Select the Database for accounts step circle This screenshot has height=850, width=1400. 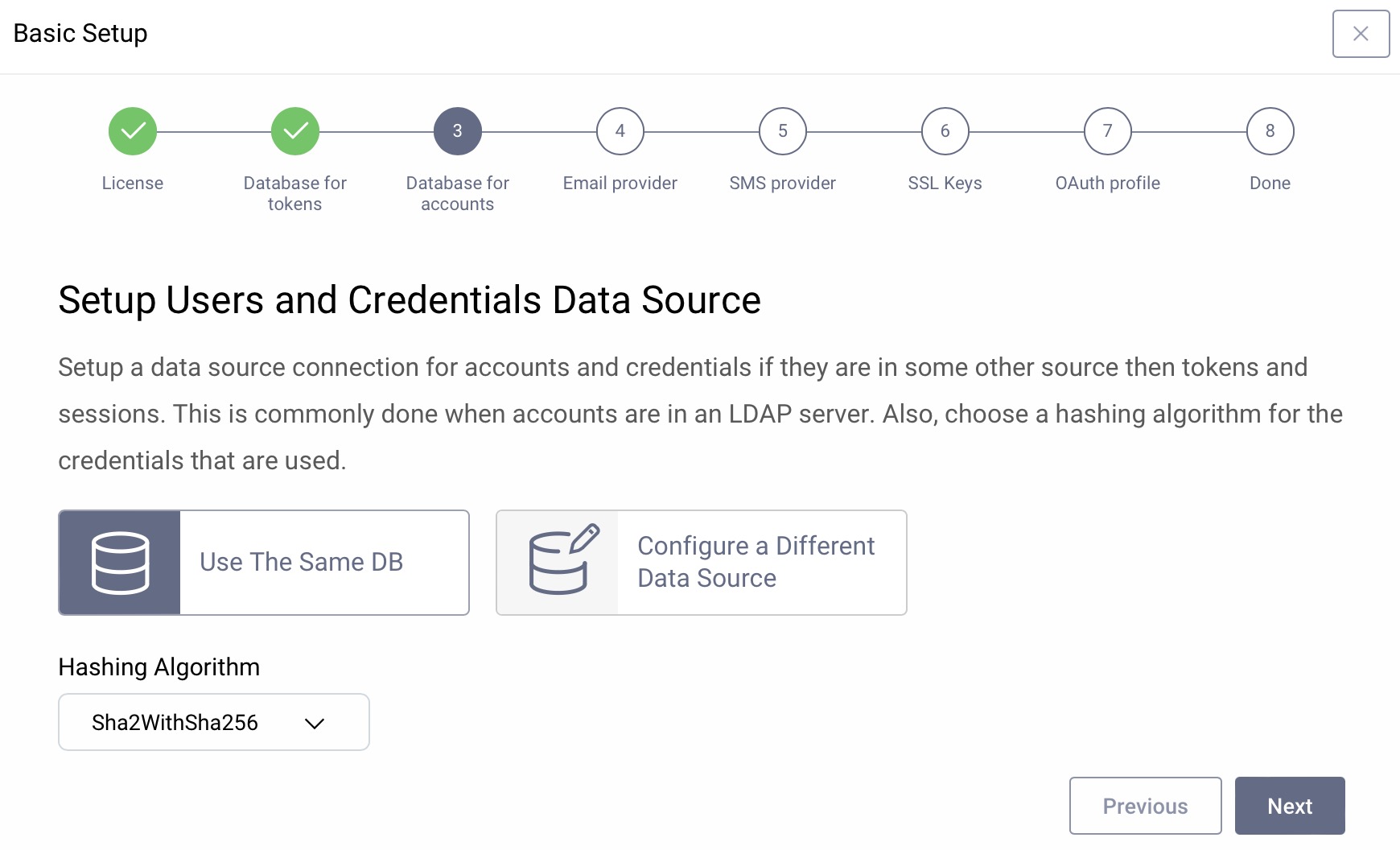(457, 130)
